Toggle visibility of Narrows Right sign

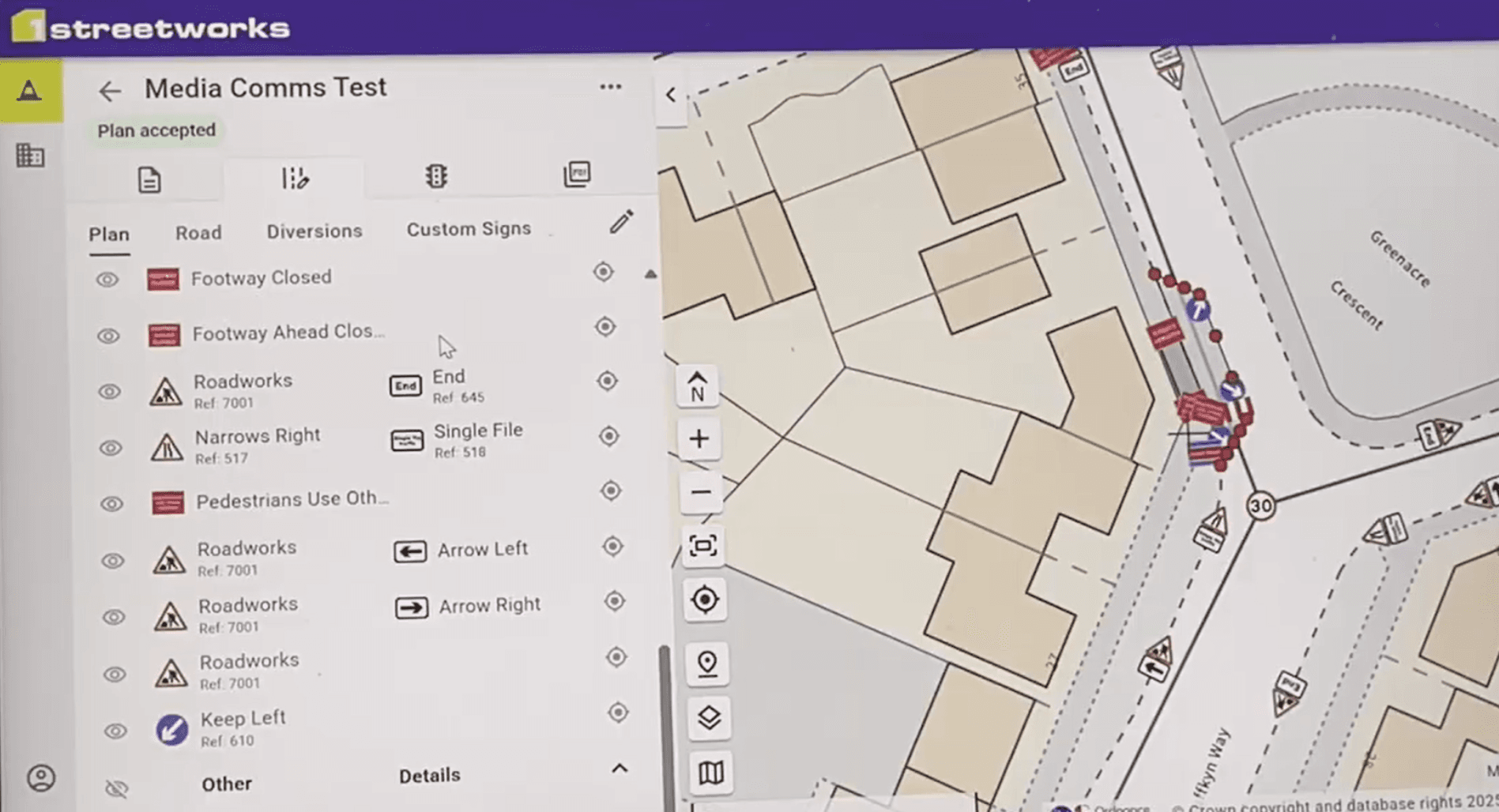pyautogui.click(x=111, y=448)
